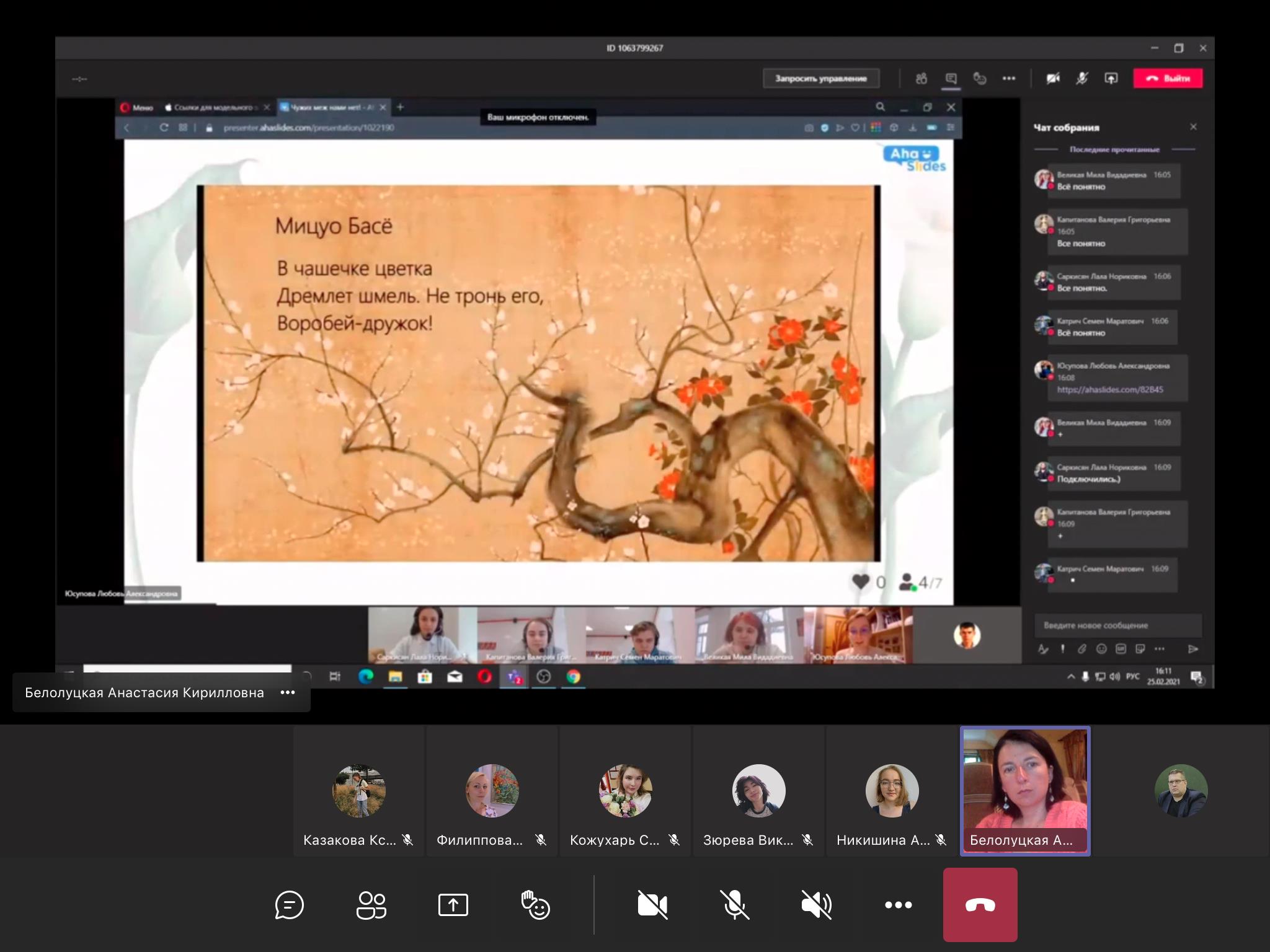This screenshot has width=1270, height=952.
Task: Select Кожухарь participant avatar
Action: [x=625, y=791]
